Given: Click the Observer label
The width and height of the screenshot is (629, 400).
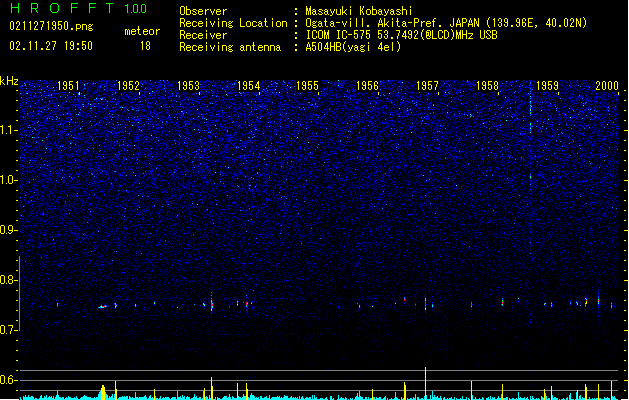Looking at the screenshot, I should 203,11.
